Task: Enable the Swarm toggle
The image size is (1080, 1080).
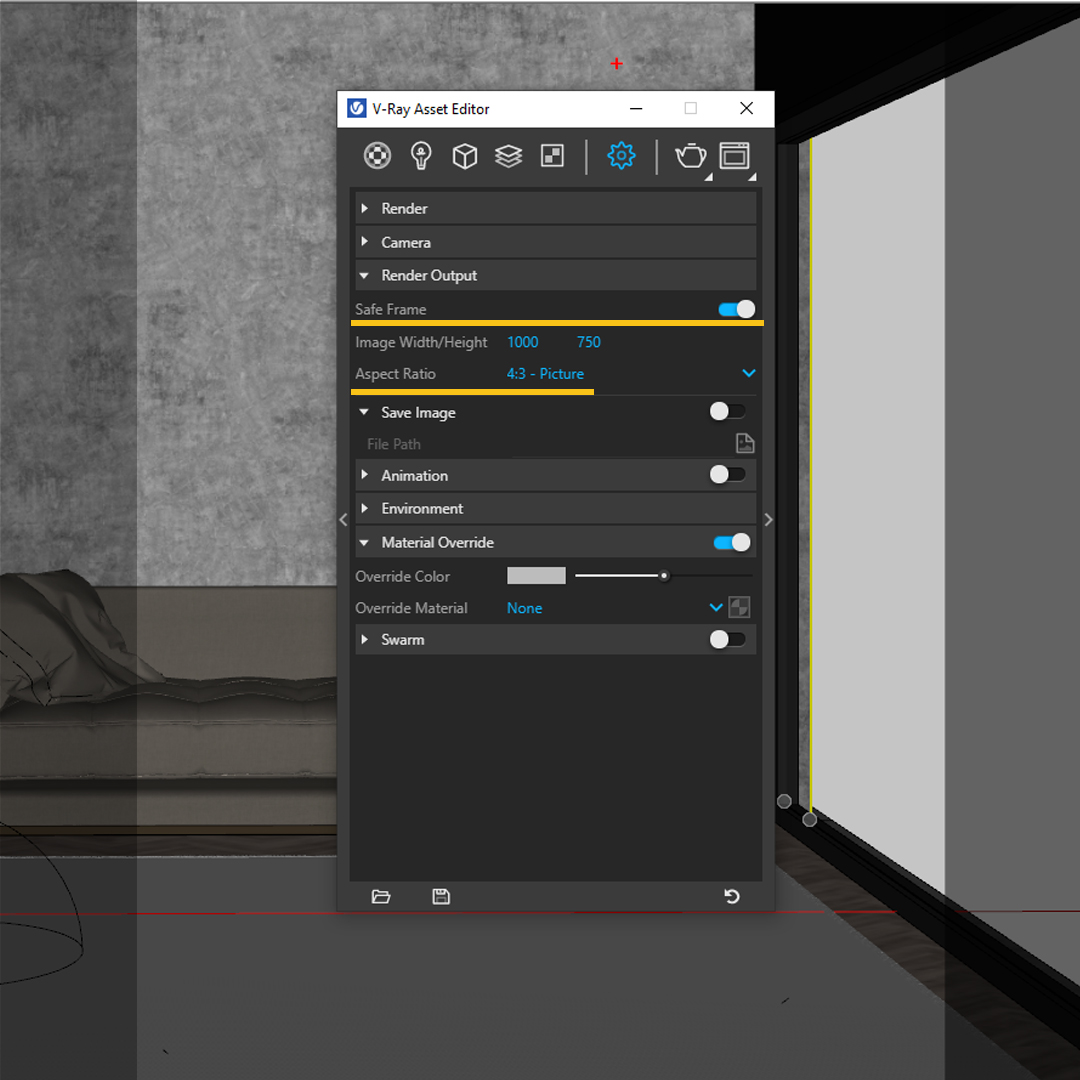Action: (728, 639)
